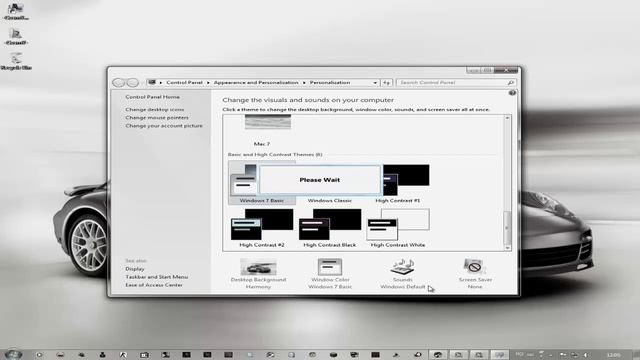This screenshot has height=360, width=640.
Task: Go forward with the Forward arrow button
Action: coord(132,82)
